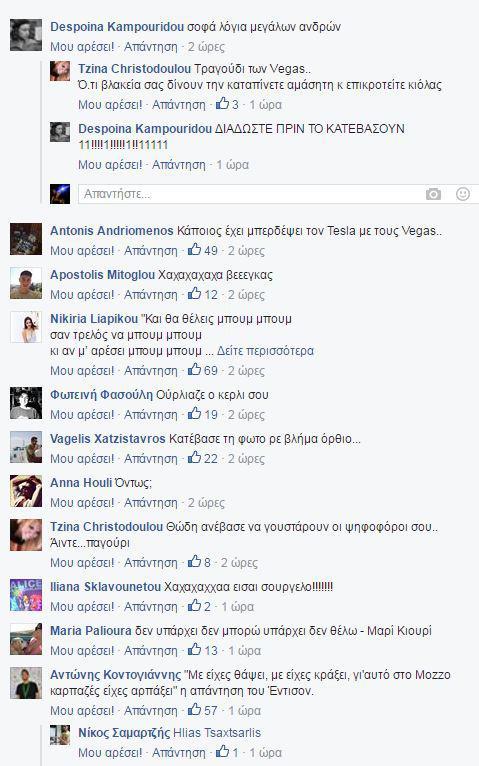This screenshot has height=766, width=479.
Task: Toggle Μου αρέσει! on Antonis Andriomenos's comment
Action: point(82,250)
